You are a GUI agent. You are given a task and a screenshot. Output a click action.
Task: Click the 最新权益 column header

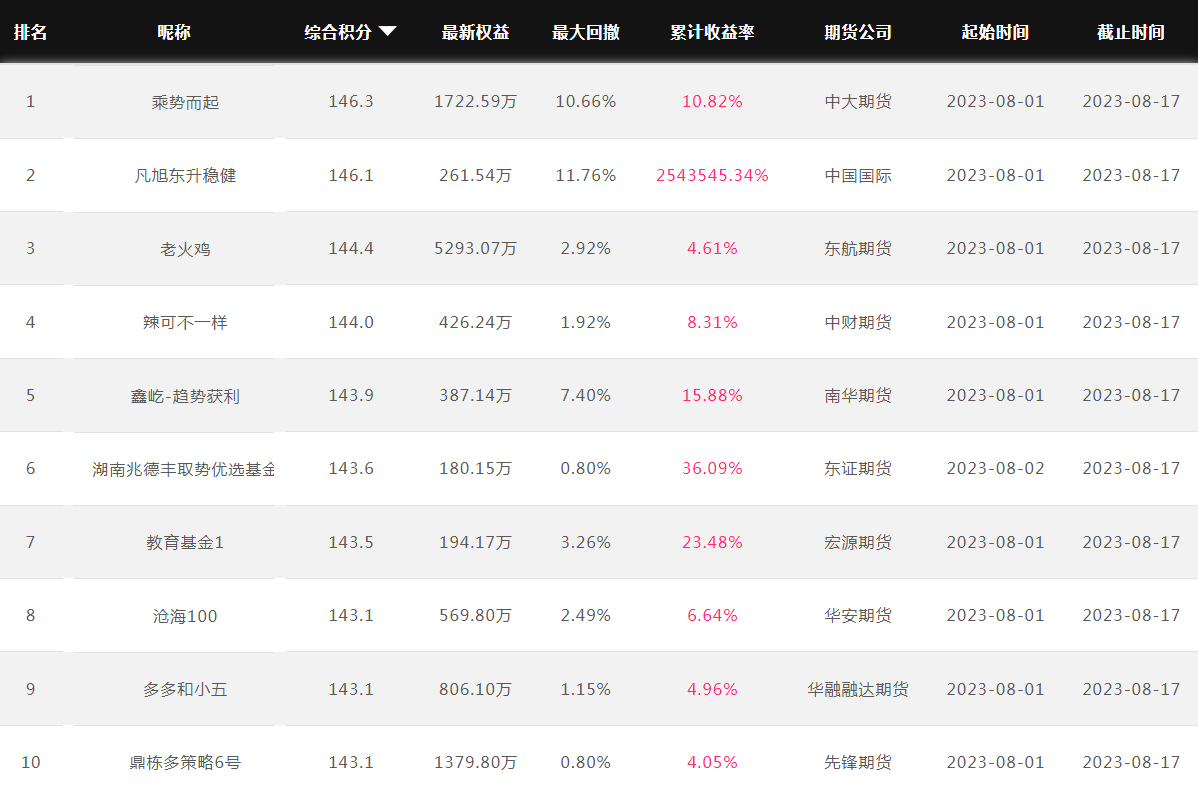click(x=475, y=32)
